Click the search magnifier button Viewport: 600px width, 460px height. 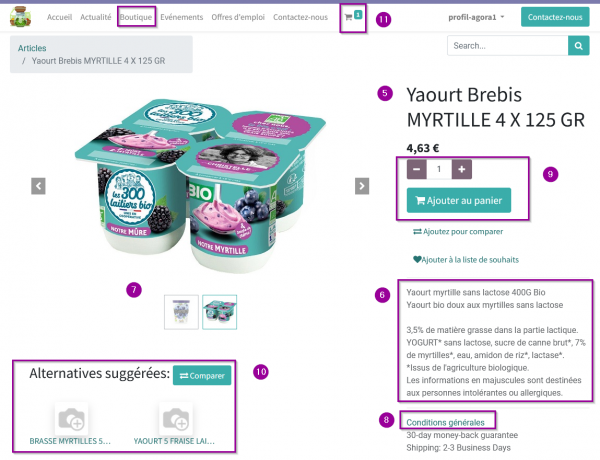(579, 46)
